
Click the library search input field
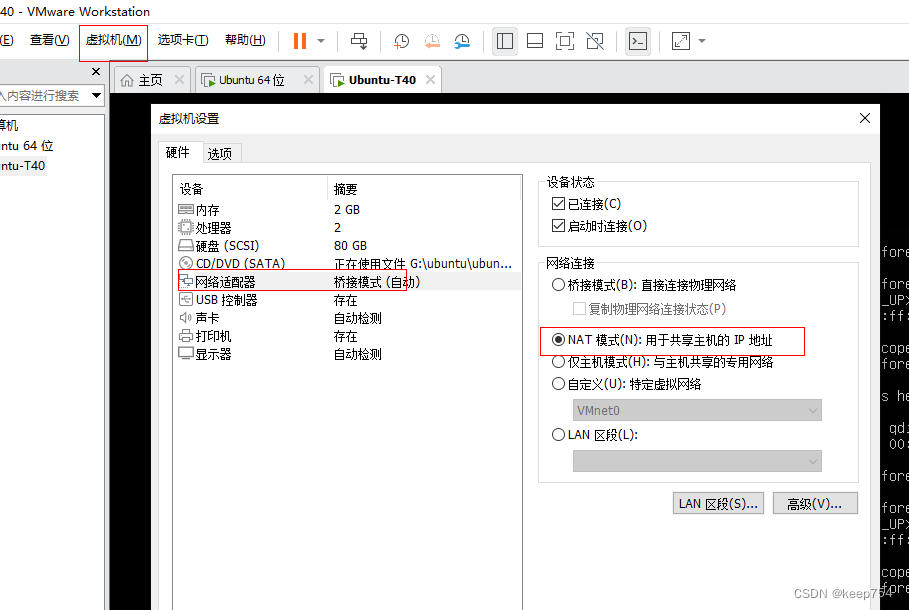tap(43, 95)
